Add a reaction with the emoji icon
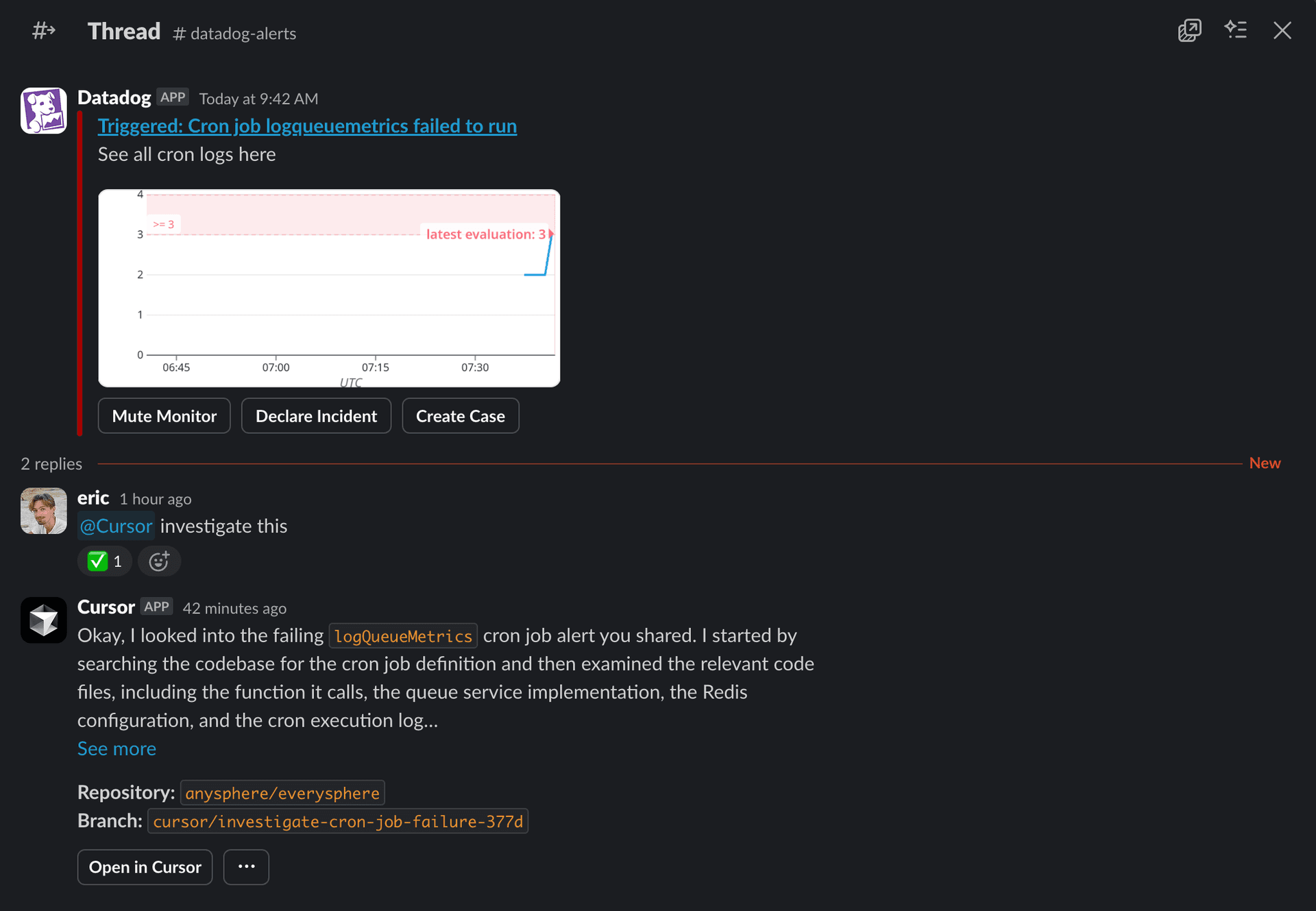The image size is (1316, 911). click(159, 561)
